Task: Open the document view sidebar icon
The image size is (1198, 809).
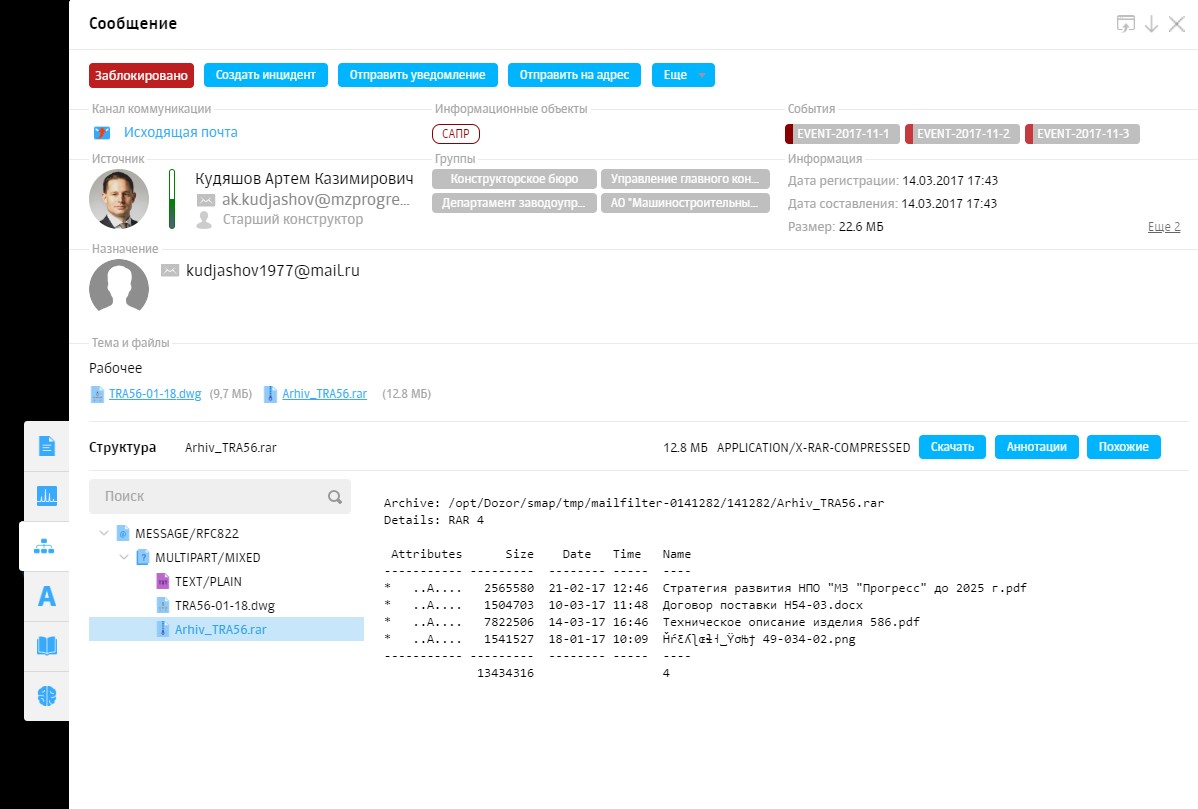Action: pos(47,446)
